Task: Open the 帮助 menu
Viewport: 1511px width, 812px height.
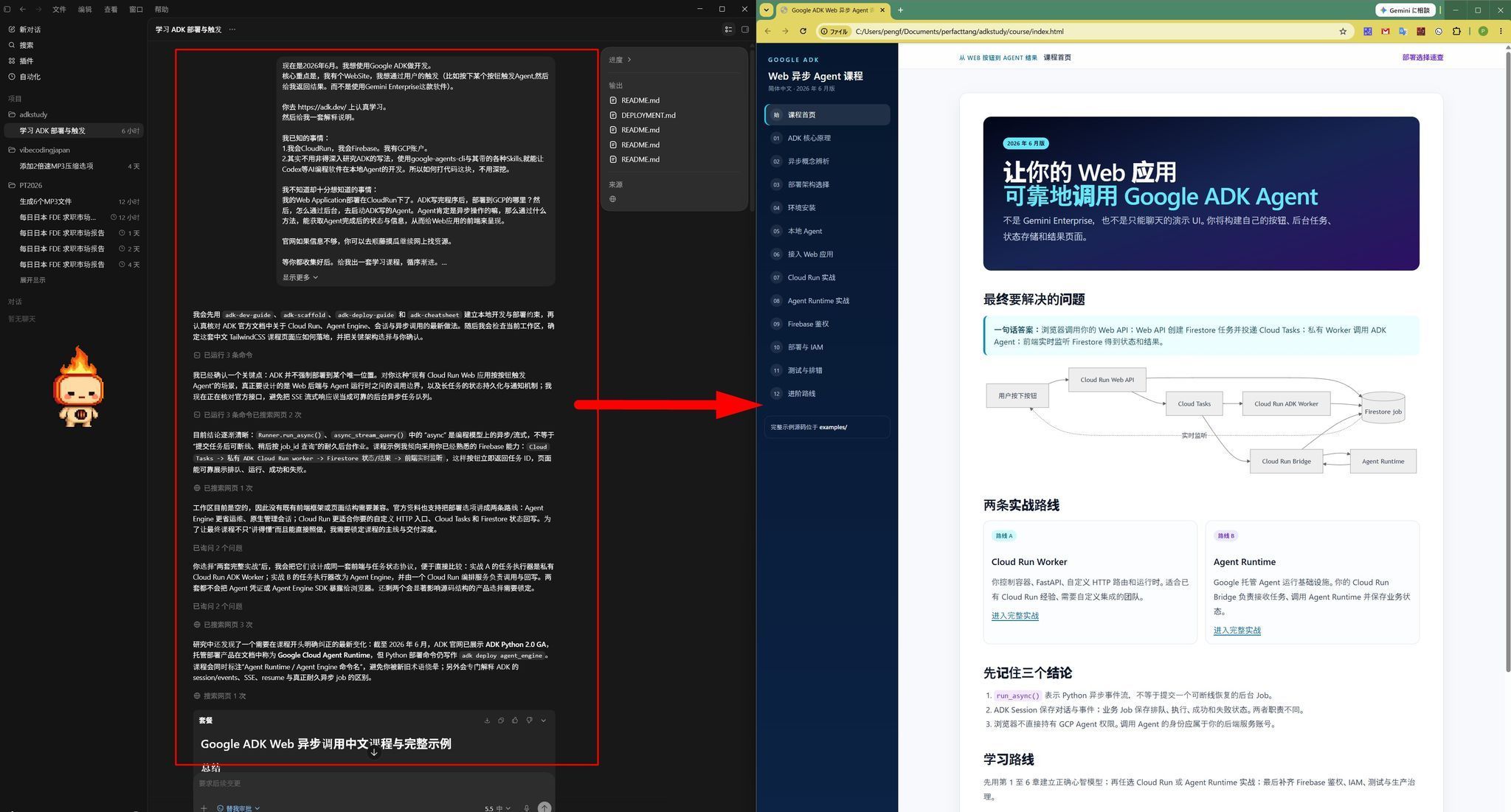Action: pyautogui.click(x=162, y=10)
